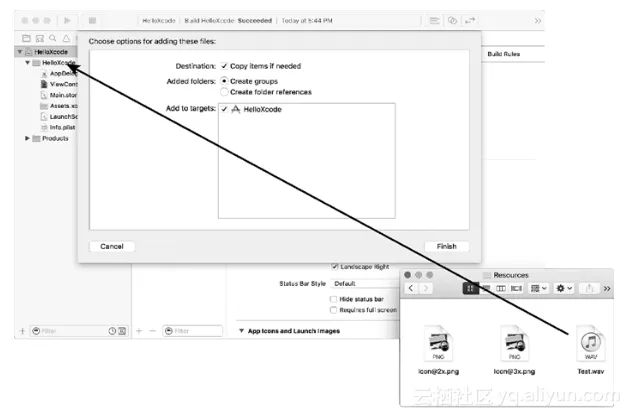
Task: Select the Test.wav file icon
Action: pos(590,343)
